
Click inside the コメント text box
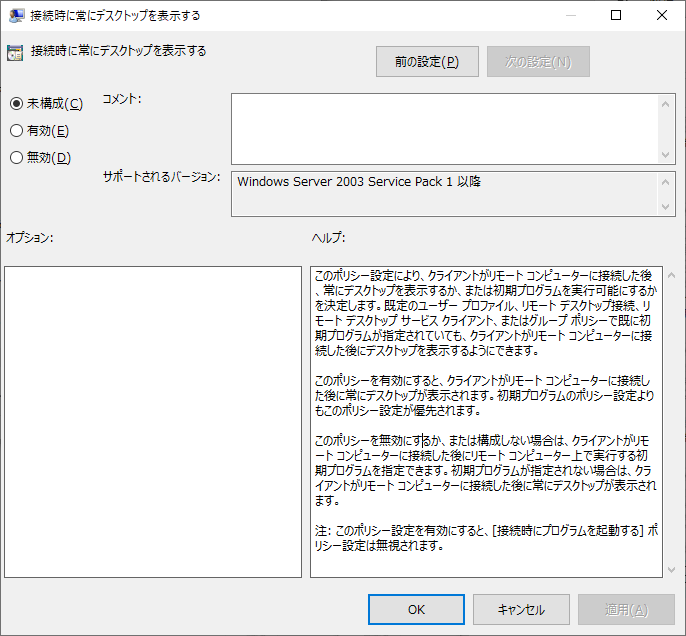444,129
